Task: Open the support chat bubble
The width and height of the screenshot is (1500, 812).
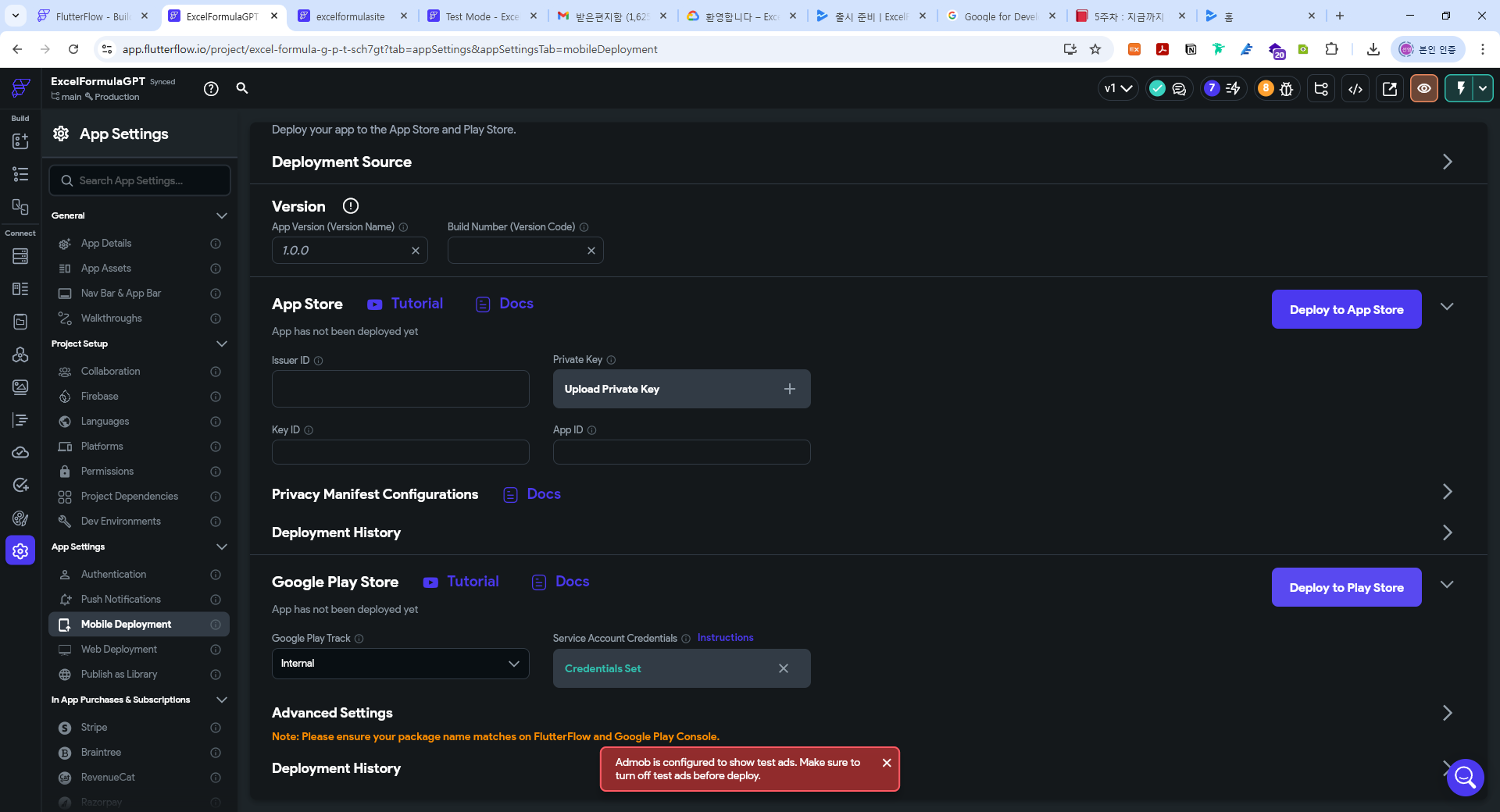Action: pyautogui.click(x=1465, y=778)
